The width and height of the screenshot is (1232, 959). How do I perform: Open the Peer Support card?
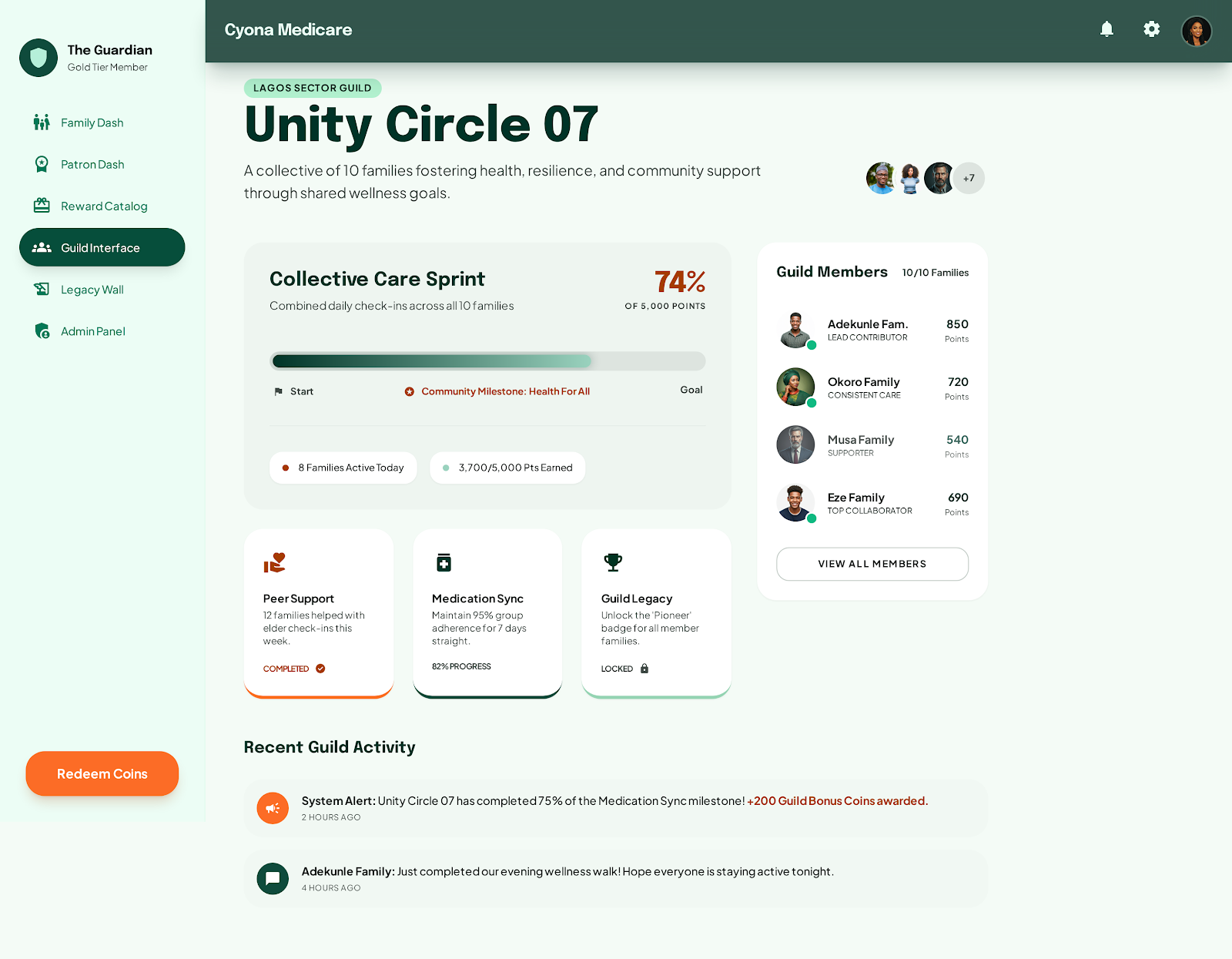click(x=319, y=613)
